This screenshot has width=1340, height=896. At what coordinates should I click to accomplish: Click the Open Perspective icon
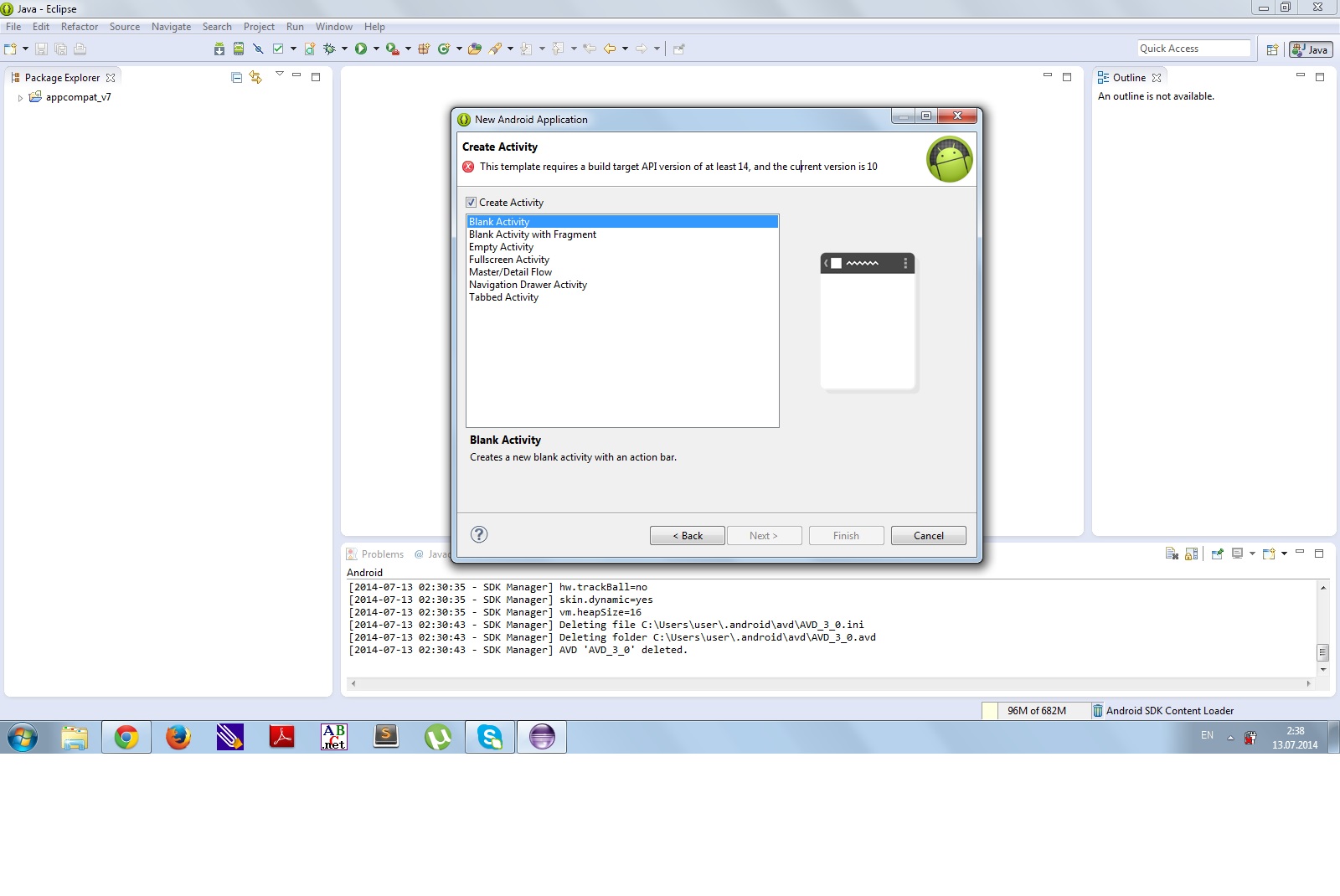pos(1272,49)
